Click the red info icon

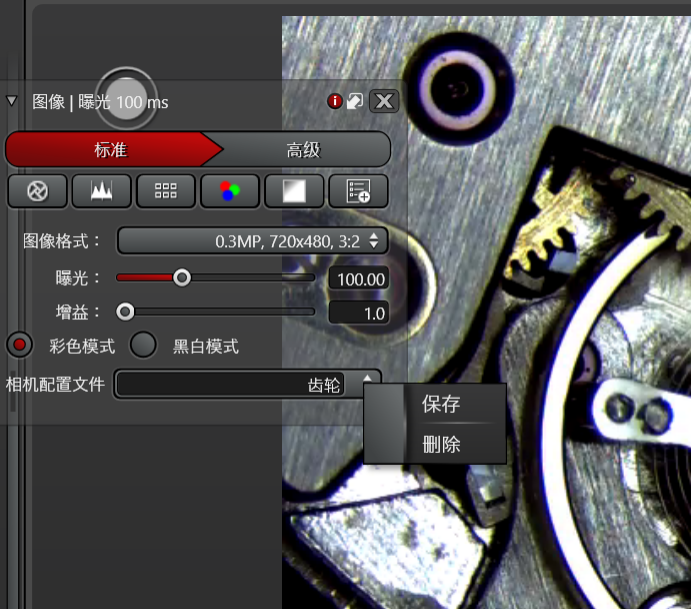click(335, 101)
